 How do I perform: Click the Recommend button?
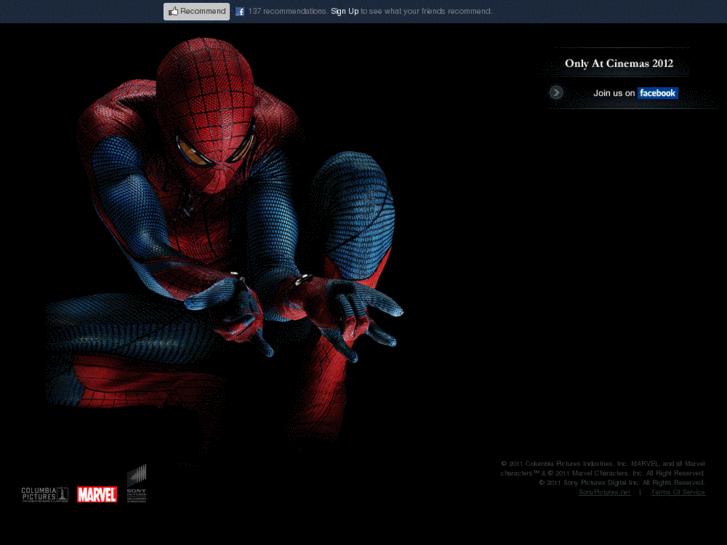coord(197,12)
